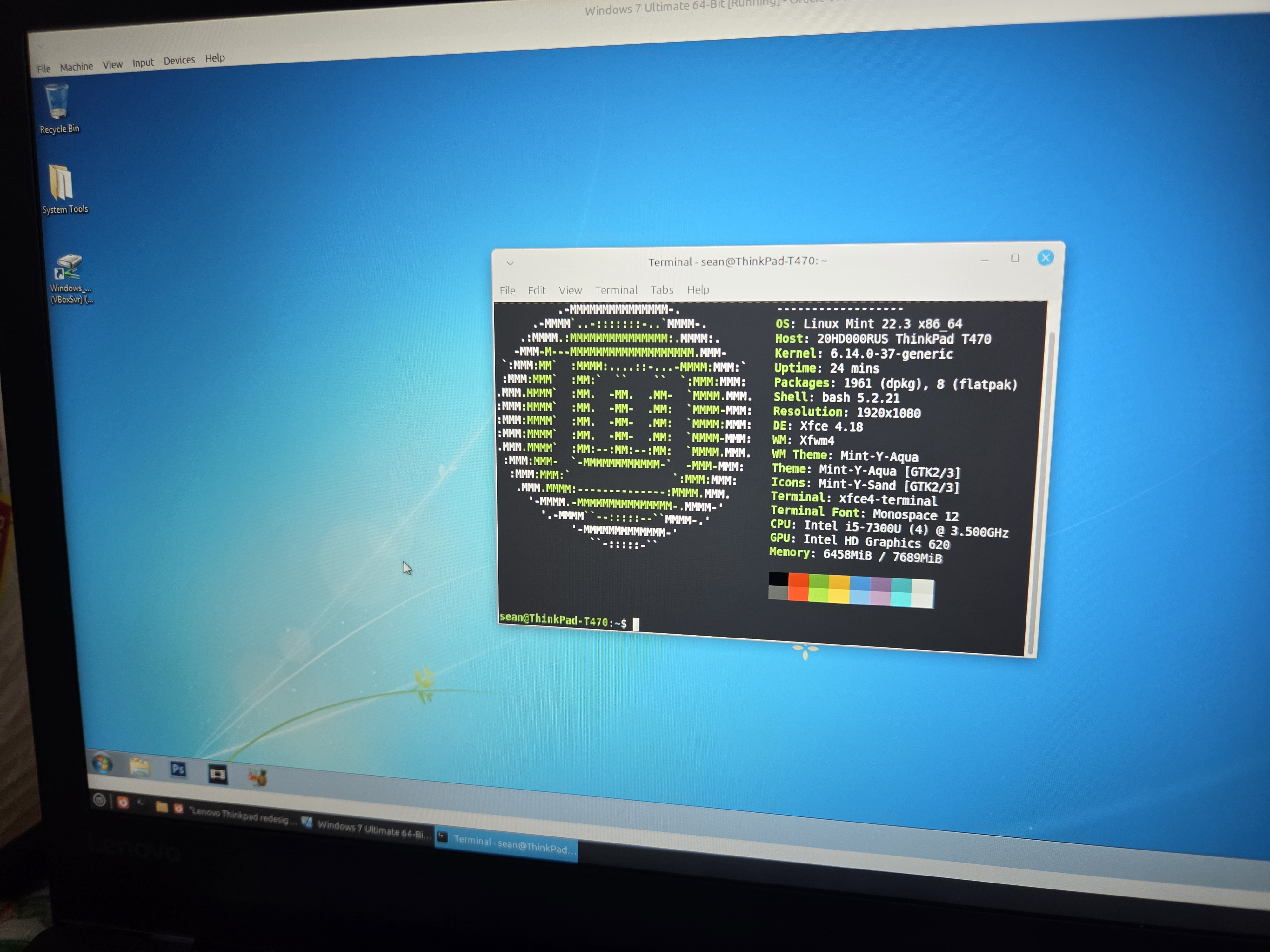
Task: Open the VirtualBox Machine menu
Action: (x=77, y=67)
